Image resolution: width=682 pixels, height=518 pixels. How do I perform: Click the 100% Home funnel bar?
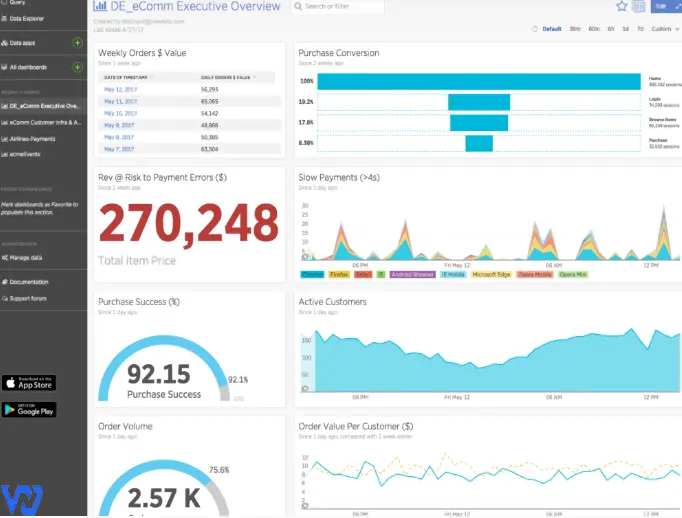[479, 81]
